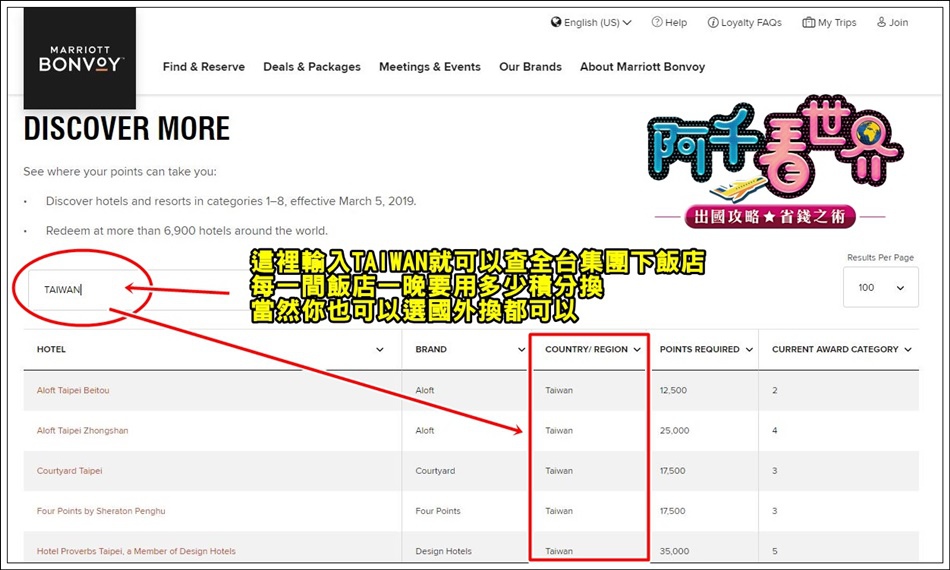Screen dimensions: 950x570
Task: Sort by HOTEL column chevron
Action: (x=380, y=350)
